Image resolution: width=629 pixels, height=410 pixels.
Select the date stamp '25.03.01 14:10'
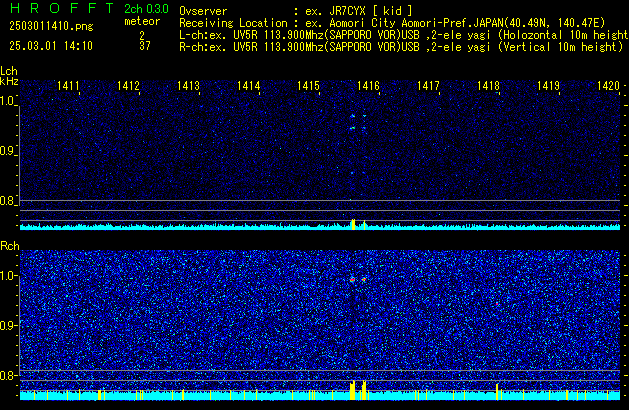click(x=51, y=46)
